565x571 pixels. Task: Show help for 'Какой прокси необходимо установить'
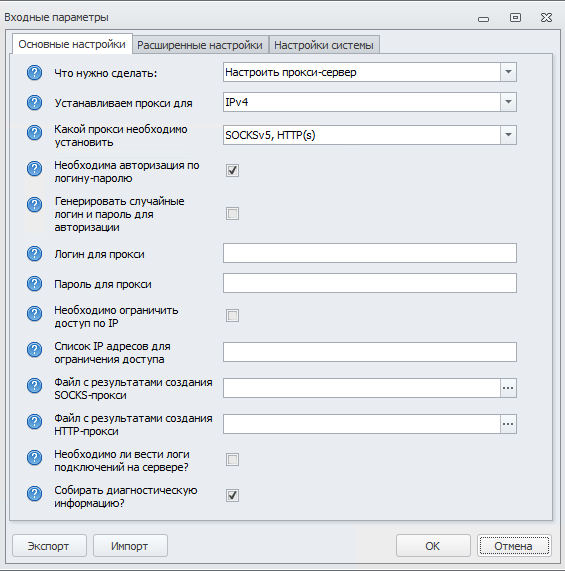pyautogui.click(x=35, y=133)
